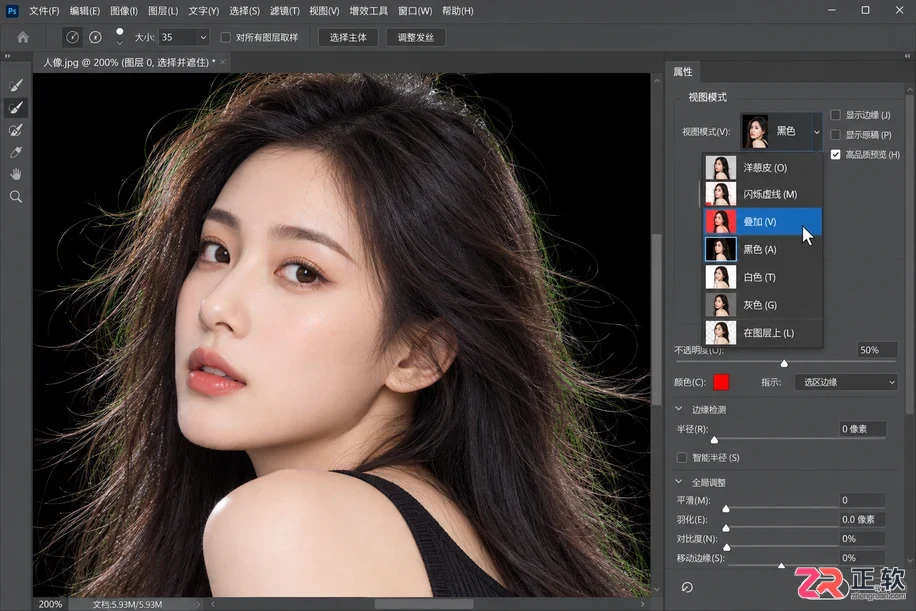The height and width of the screenshot is (611, 916).
Task: Click the 调整发丝 button
Action: [416, 37]
